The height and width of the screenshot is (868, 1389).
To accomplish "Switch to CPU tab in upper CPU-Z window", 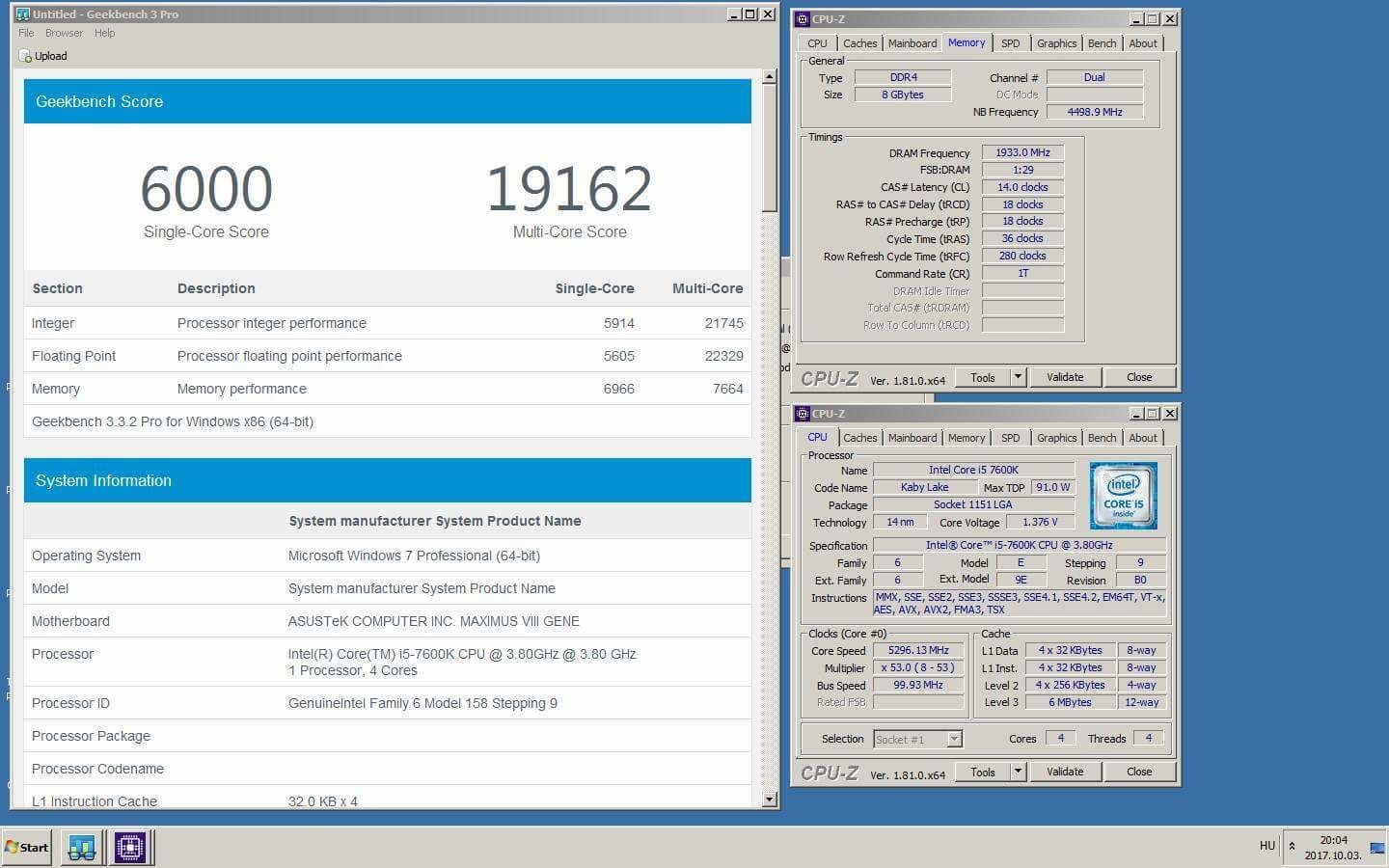I will (x=817, y=43).
